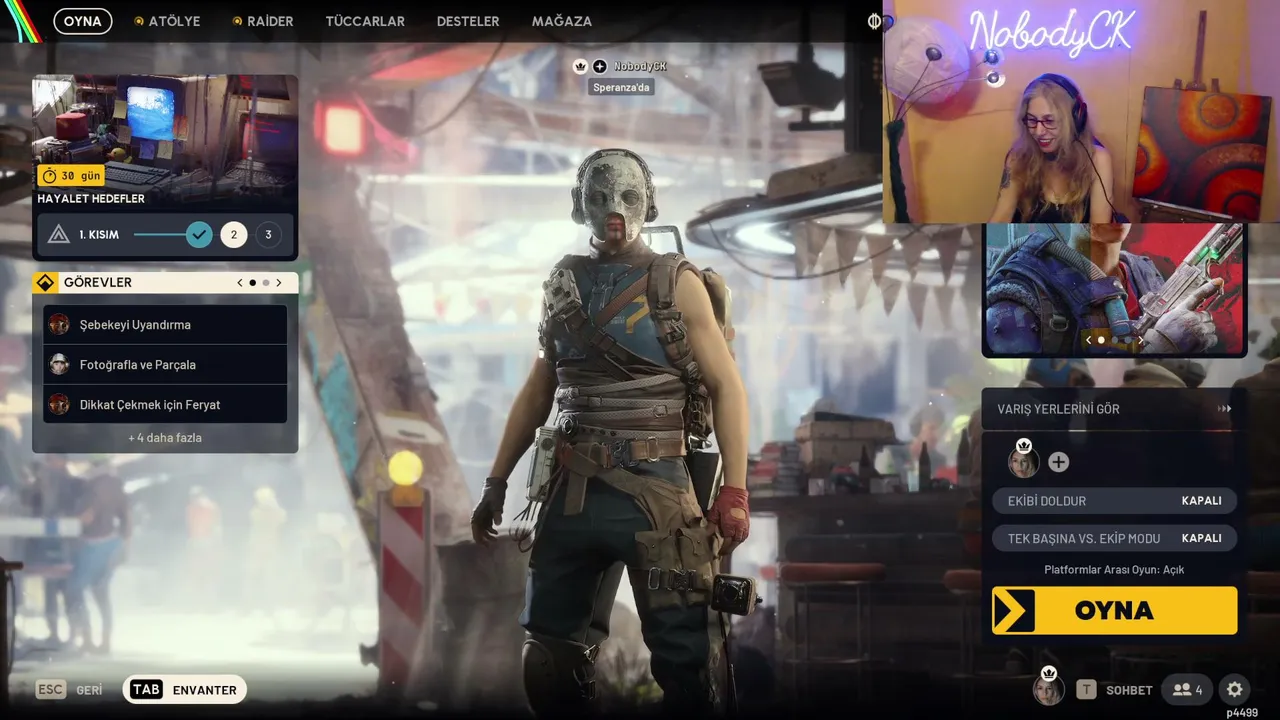Viewport: 1280px width, 720px height.
Task: Click the player avatar beside SOHBET
Action: [1048, 690]
